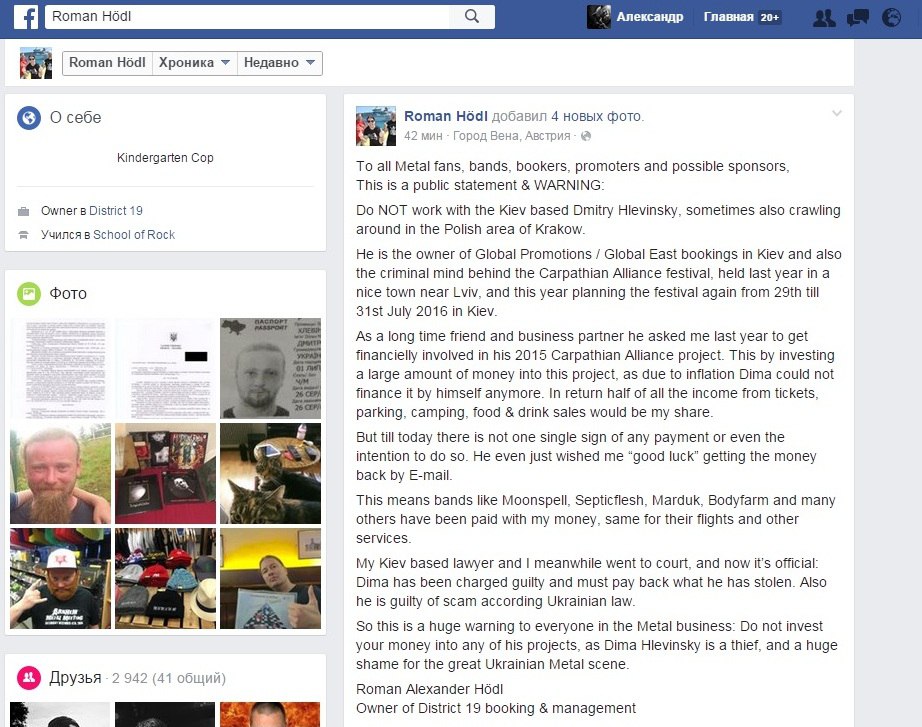Open the School of Rock link

134,235
